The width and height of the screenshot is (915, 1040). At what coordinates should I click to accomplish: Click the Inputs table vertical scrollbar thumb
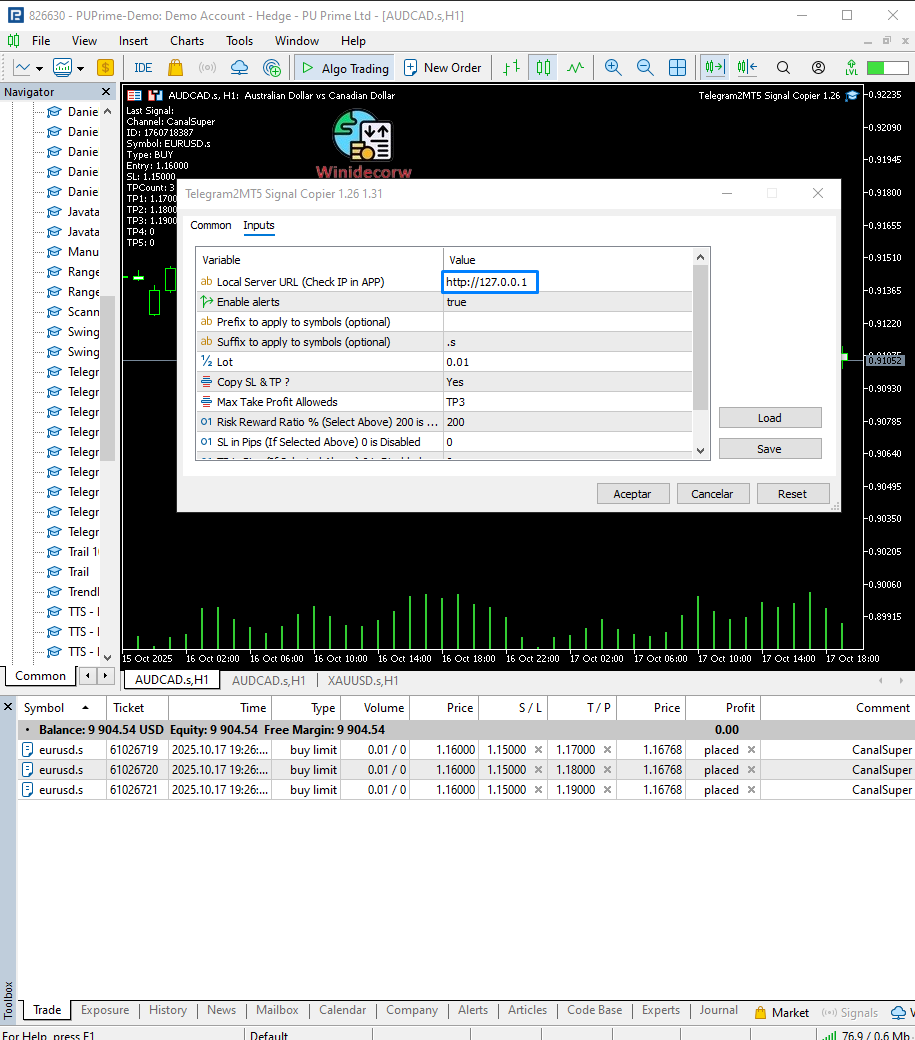pyautogui.click(x=700, y=338)
